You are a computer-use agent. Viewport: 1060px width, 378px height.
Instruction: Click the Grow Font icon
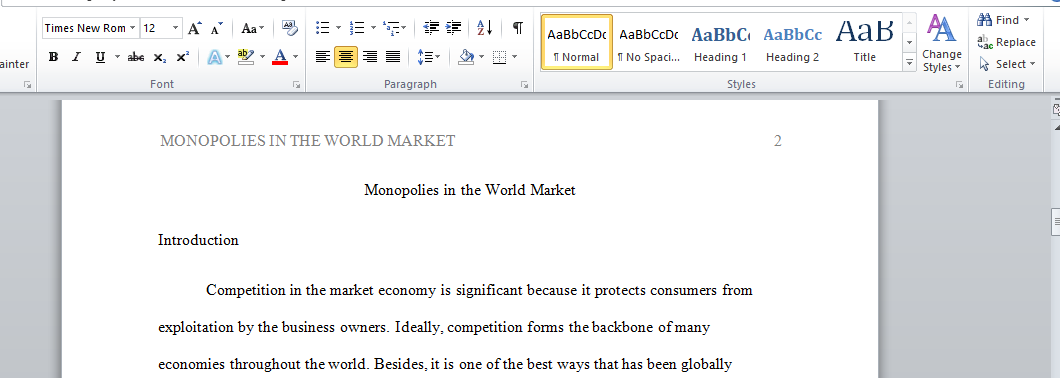coord(195,28)
